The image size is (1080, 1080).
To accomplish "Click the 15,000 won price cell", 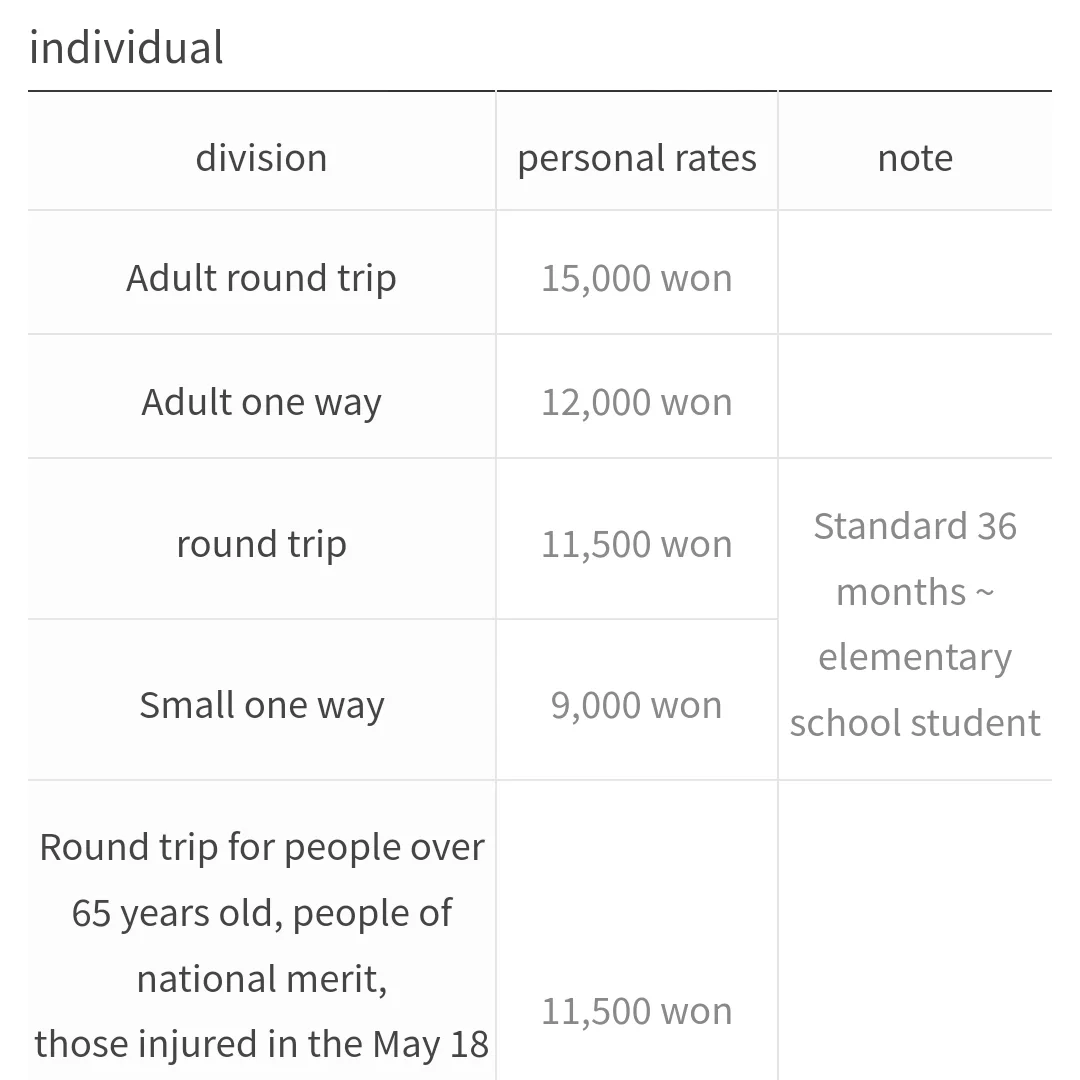I will [x=637, y=278].
